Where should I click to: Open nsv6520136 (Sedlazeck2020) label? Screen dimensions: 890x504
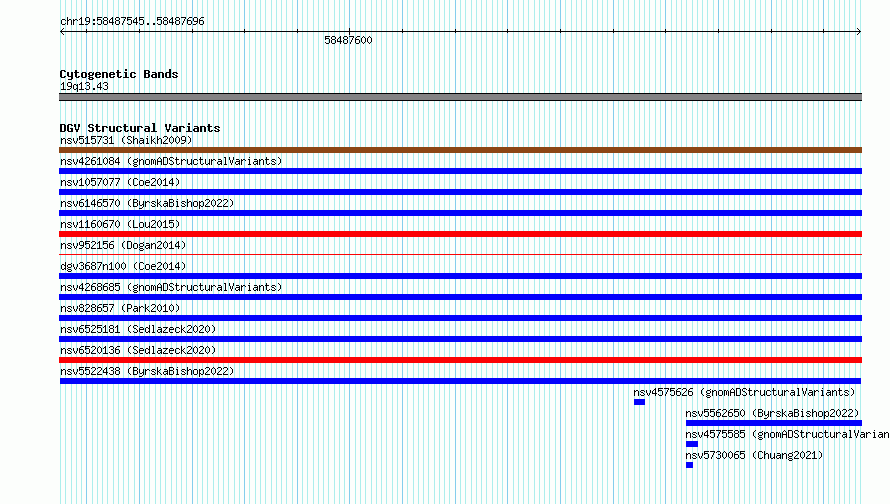tap(138, 350)
